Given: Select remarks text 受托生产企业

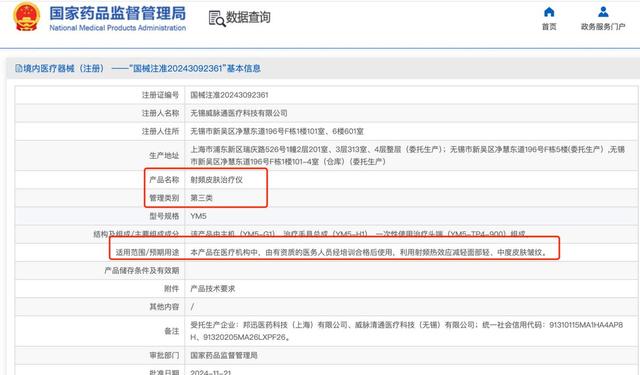Looking at the screenshot, I should 407,331.
